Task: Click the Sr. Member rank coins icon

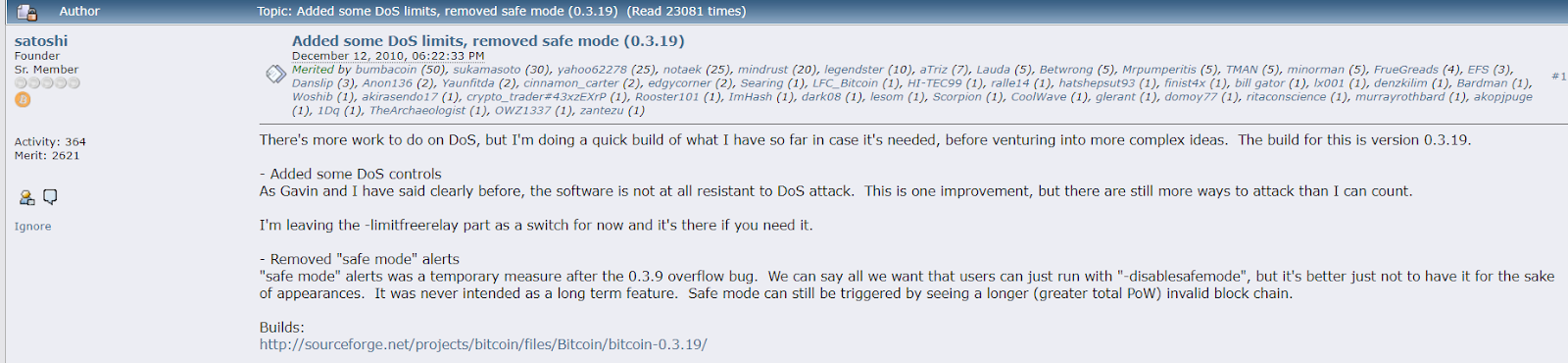Action: click(47, 83)
